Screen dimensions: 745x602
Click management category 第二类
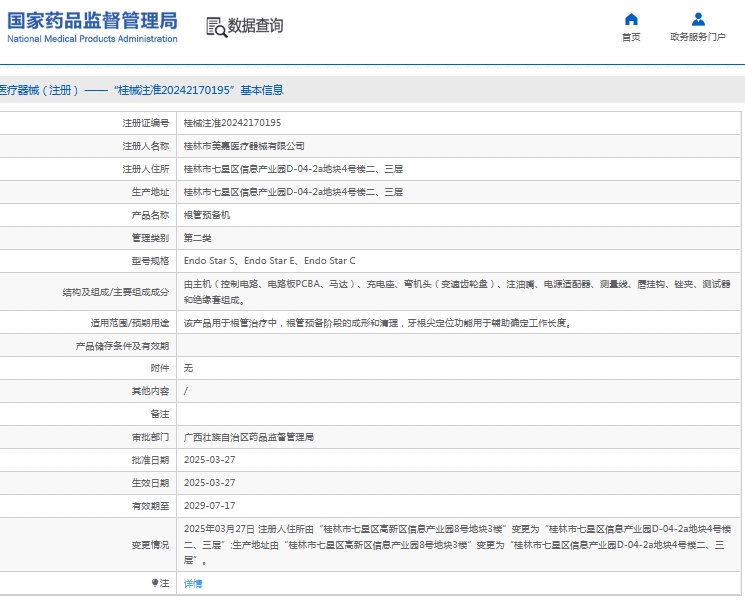pyautogui.click(x=197, y=238)
